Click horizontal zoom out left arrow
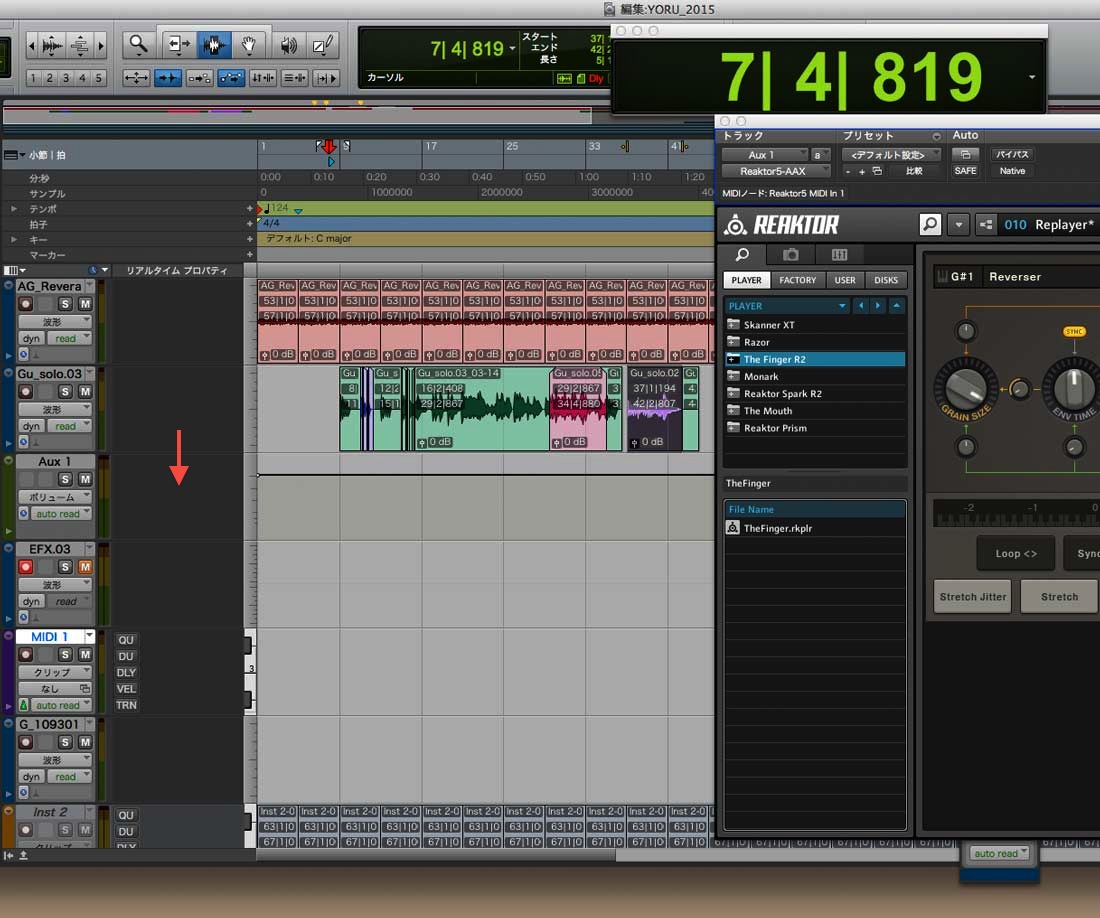 pyautogui.click(x=31, y=46)
